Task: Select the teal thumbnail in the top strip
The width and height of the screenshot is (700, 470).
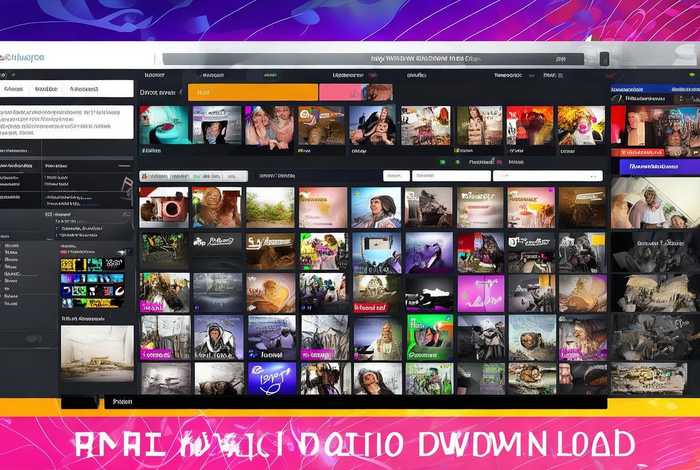Action: 164,126
